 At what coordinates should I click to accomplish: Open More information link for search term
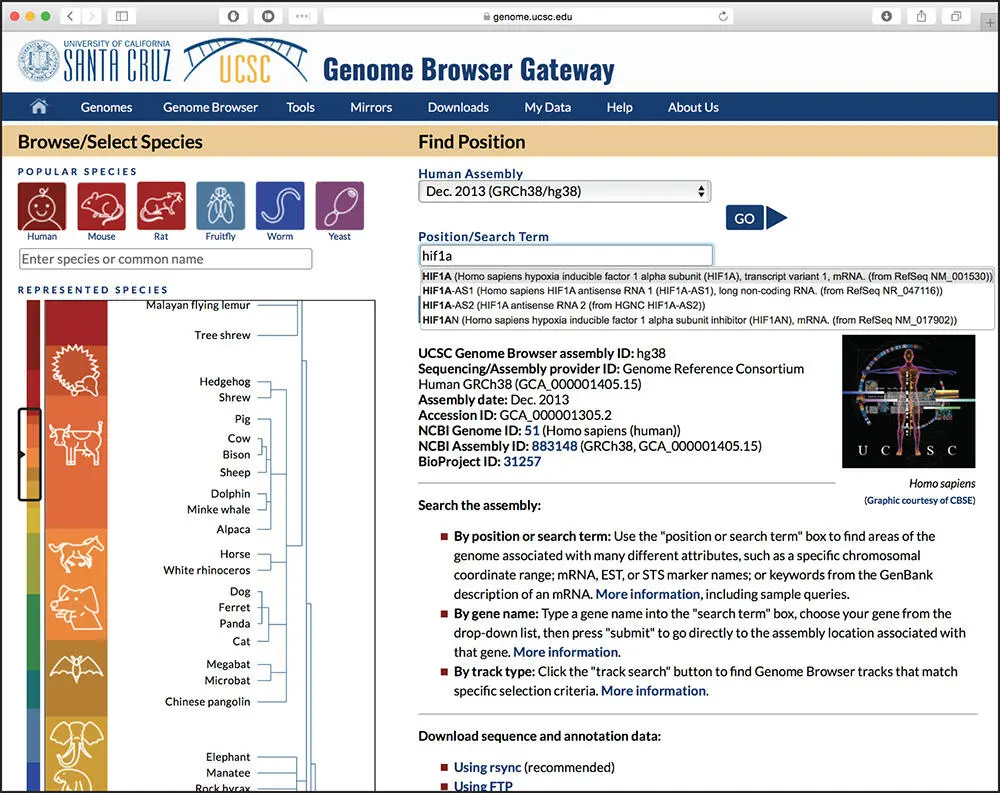click(648, 594)
